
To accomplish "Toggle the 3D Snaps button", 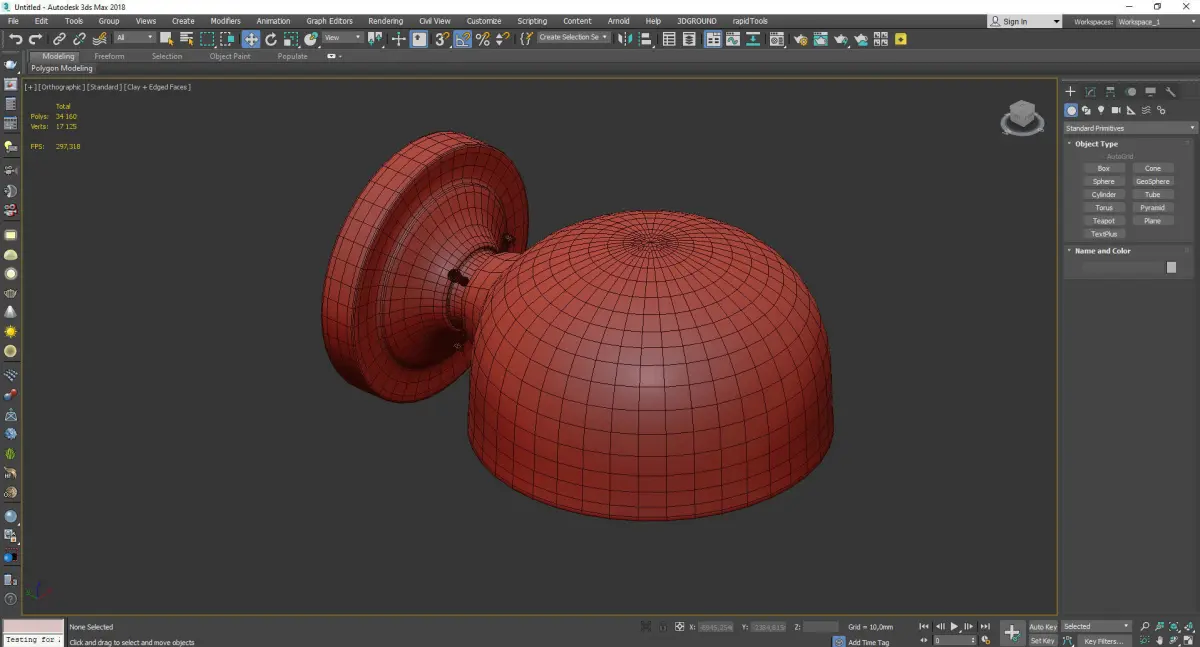I will point(441,39).
